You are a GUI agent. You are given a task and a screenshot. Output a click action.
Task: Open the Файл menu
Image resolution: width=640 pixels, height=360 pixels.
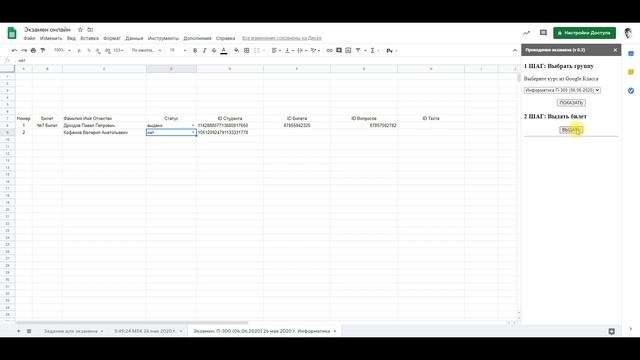pyautogui.click(x=29, y=38)
